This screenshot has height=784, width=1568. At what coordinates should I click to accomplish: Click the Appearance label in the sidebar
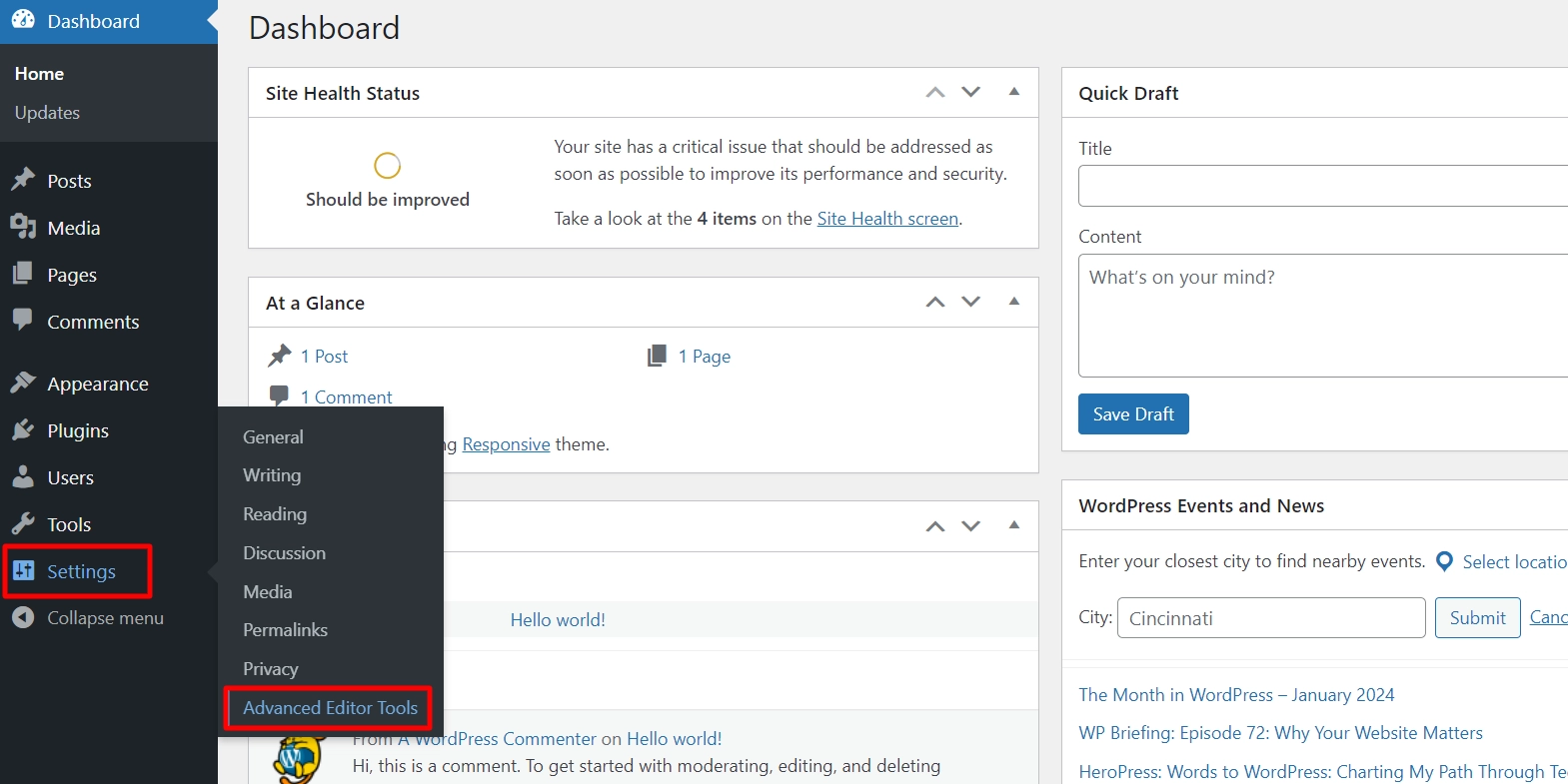click(x=98, y=384)
